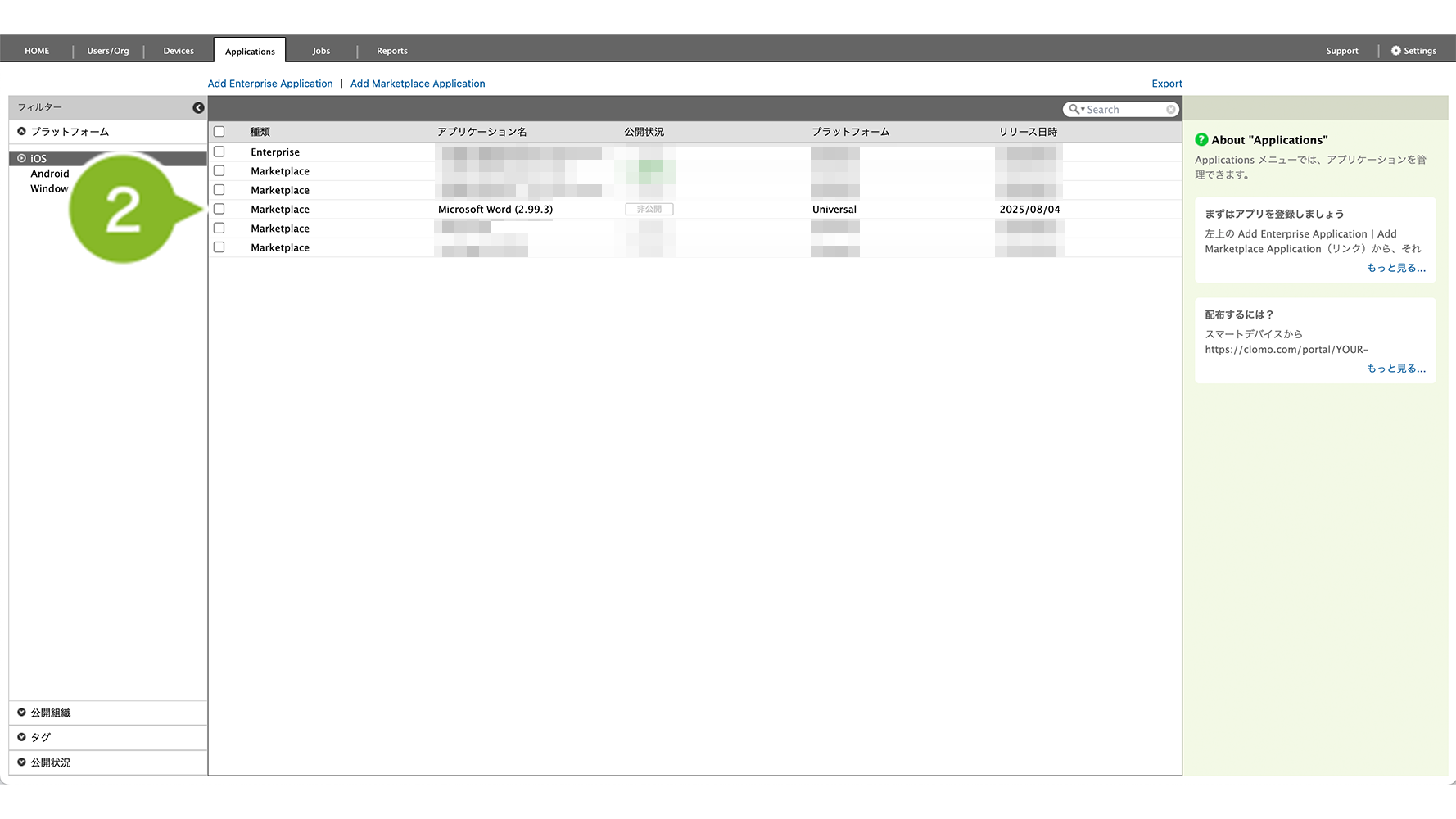Click the green help question mark icon
1456x819 pixels.
tap(1201, 140)
